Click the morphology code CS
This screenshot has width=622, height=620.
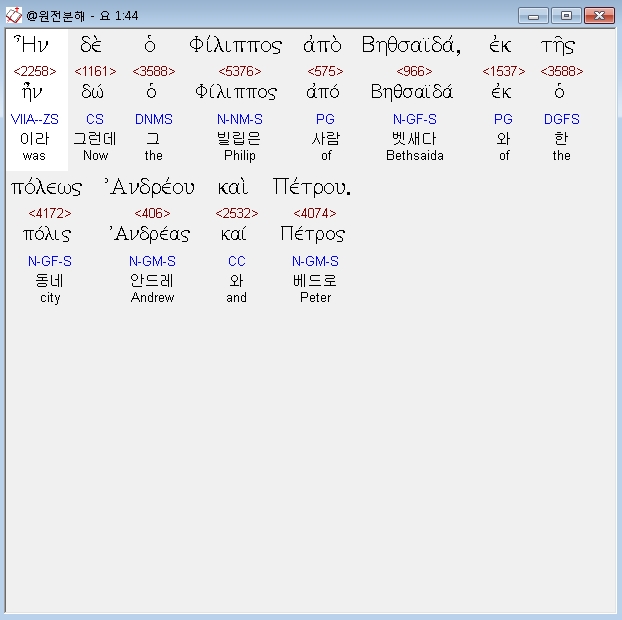click(95, 119)
